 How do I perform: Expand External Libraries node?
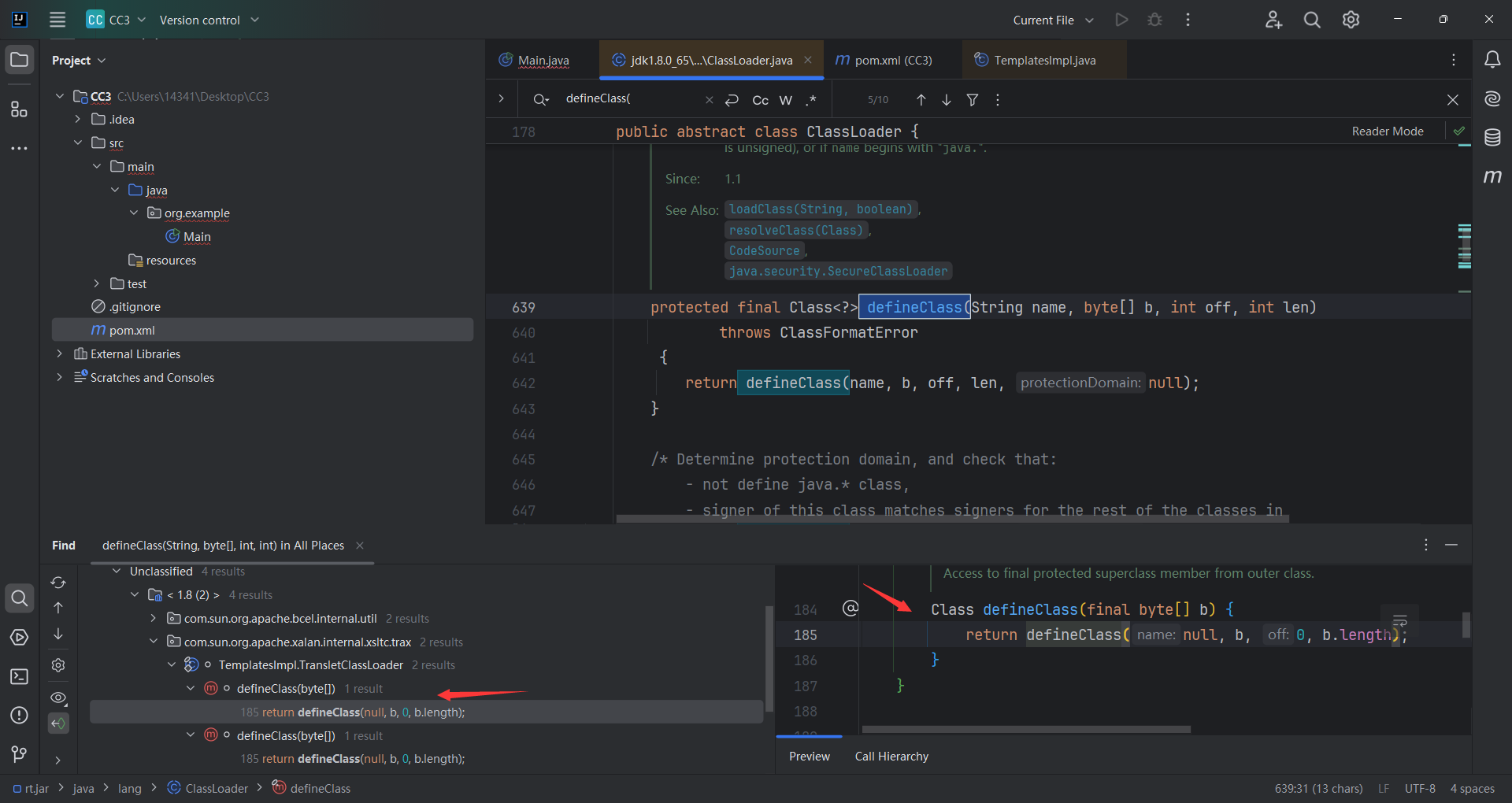pos(60,354)
